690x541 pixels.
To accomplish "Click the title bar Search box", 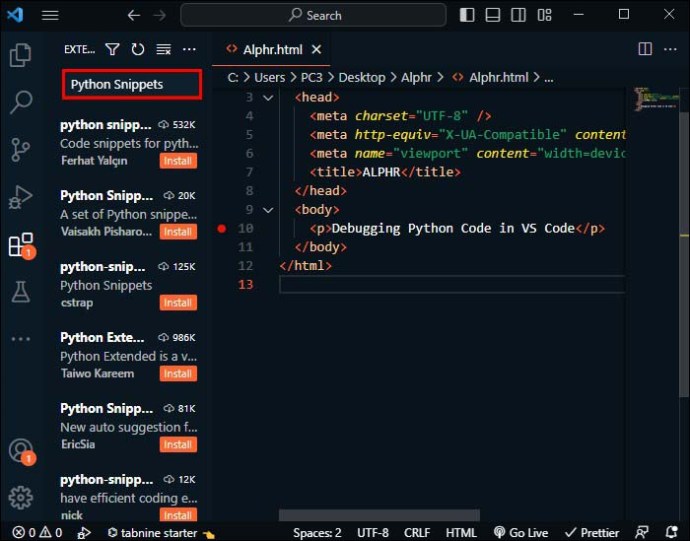I will tap(313, 15).
